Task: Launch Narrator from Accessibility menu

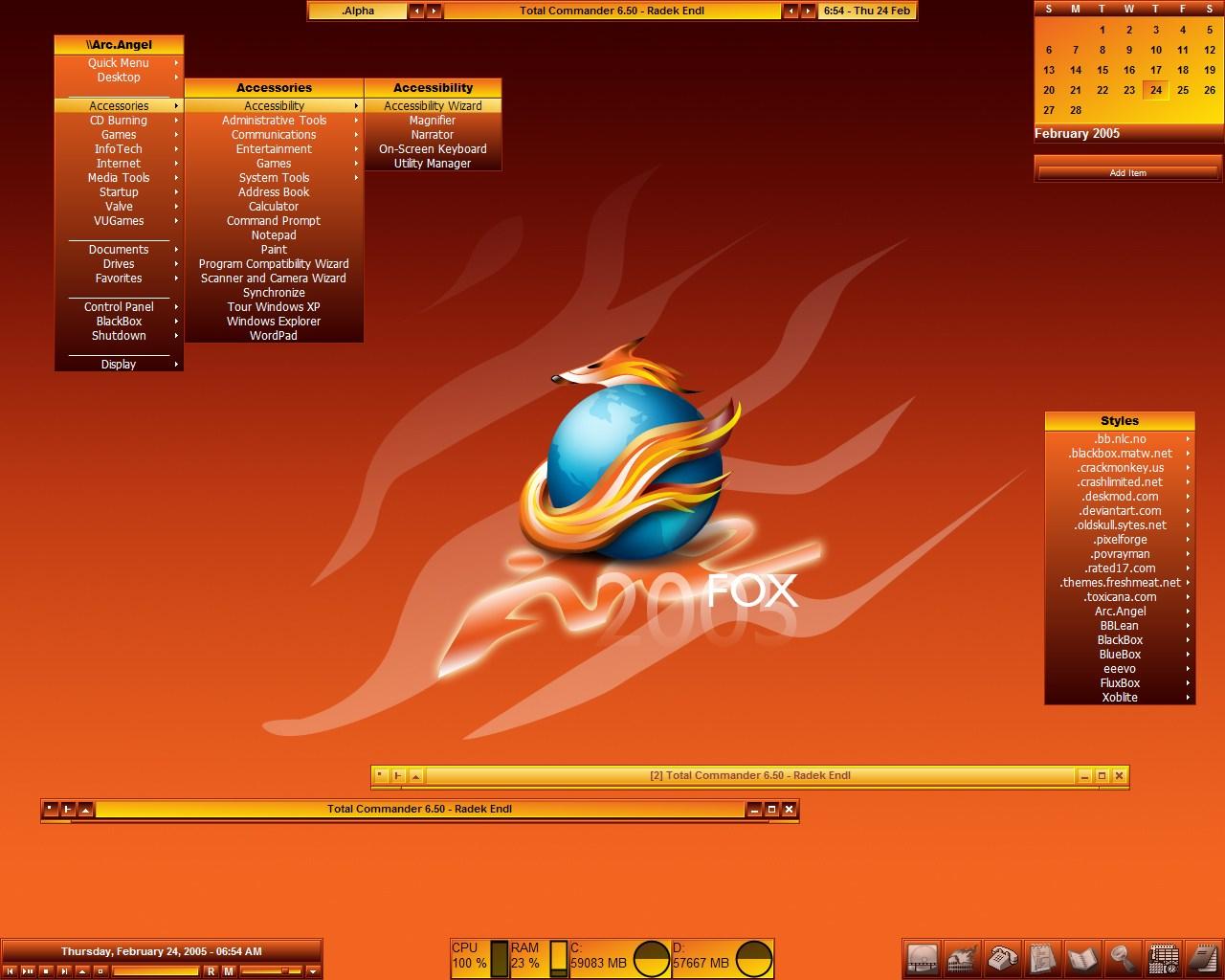Action: pos(433,135)
